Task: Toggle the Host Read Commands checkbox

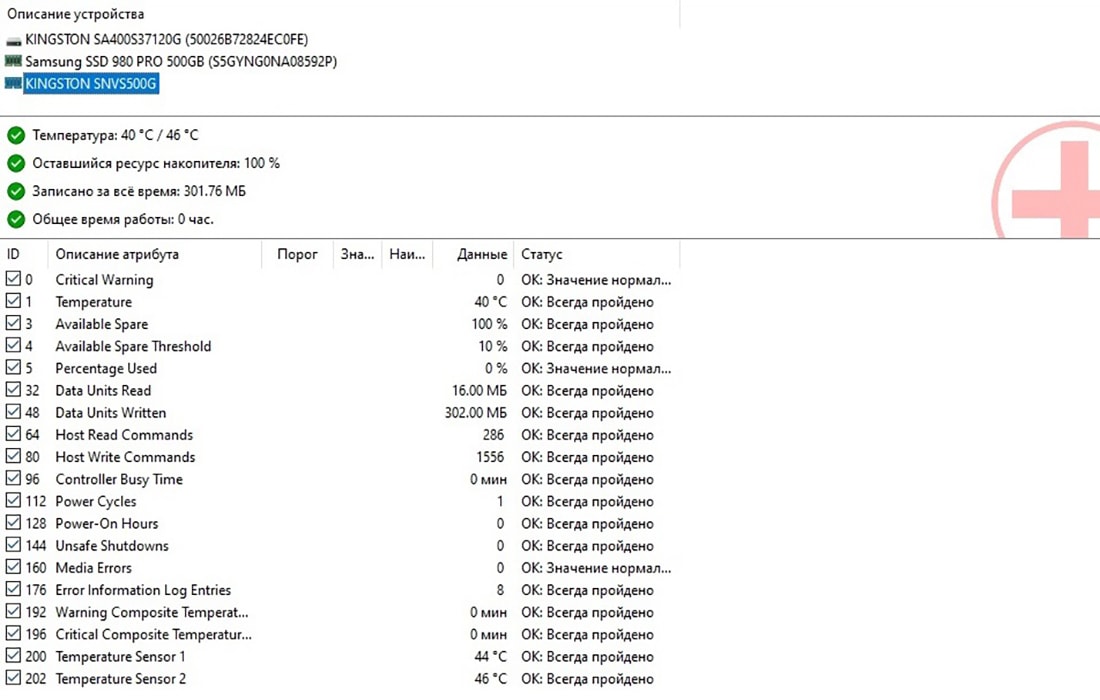Action: (x=13, y=433)
